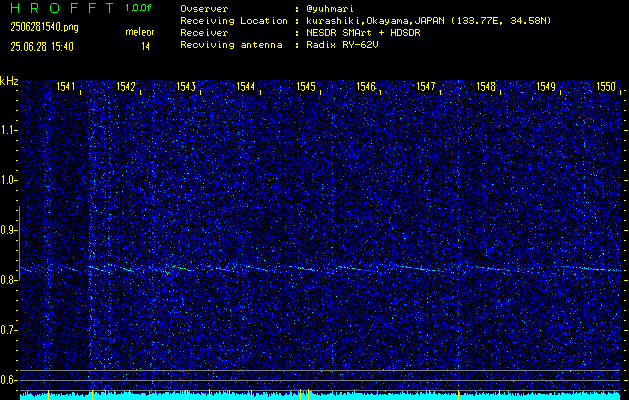Click the 1547 time marker
Screen dimensions: 629x400
pyautogui.click(x=426, y=87)
